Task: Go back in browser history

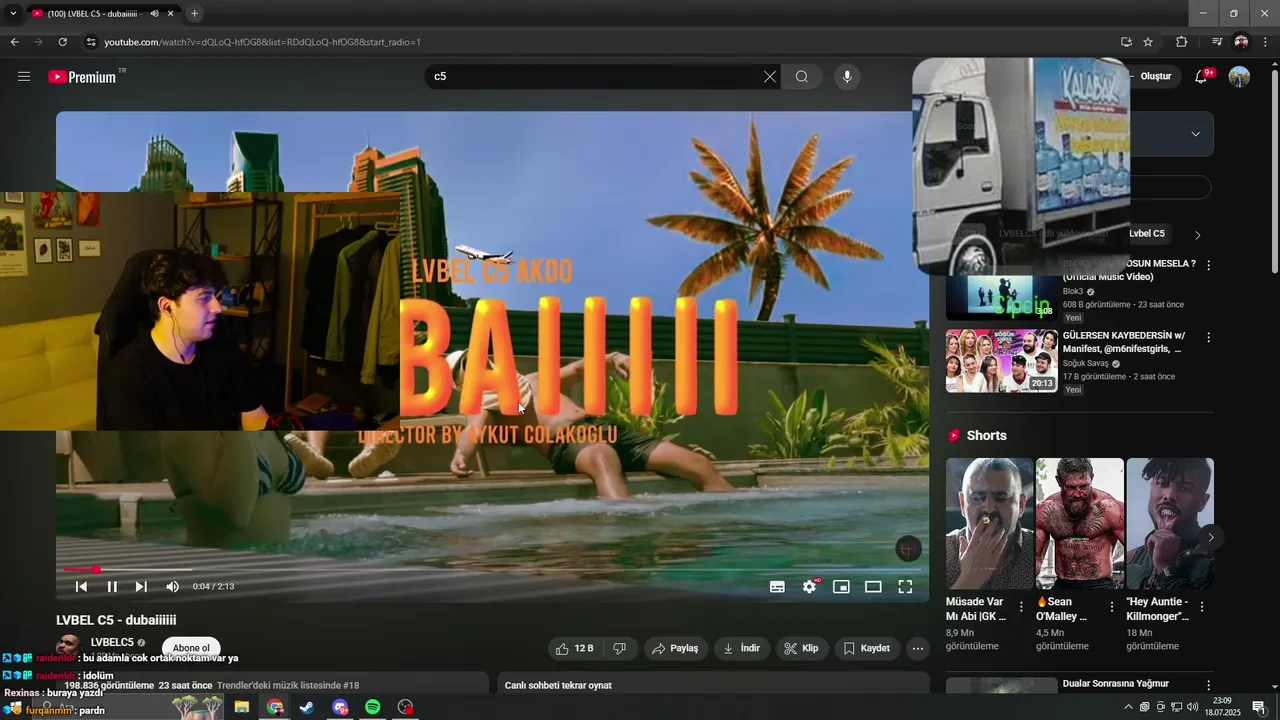Action: coord(14,42)
